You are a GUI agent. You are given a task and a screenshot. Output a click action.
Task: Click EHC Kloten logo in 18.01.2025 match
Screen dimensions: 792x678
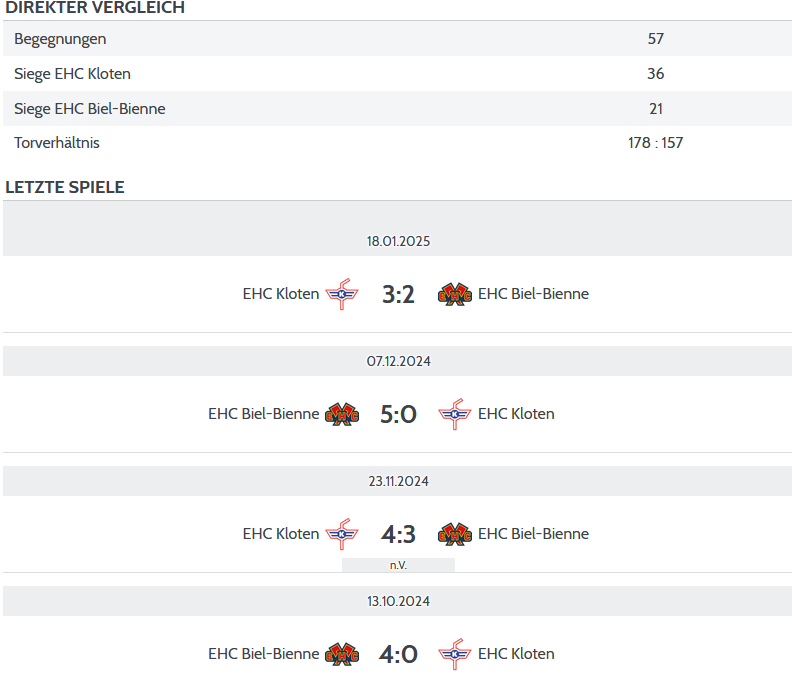point(341,294)
